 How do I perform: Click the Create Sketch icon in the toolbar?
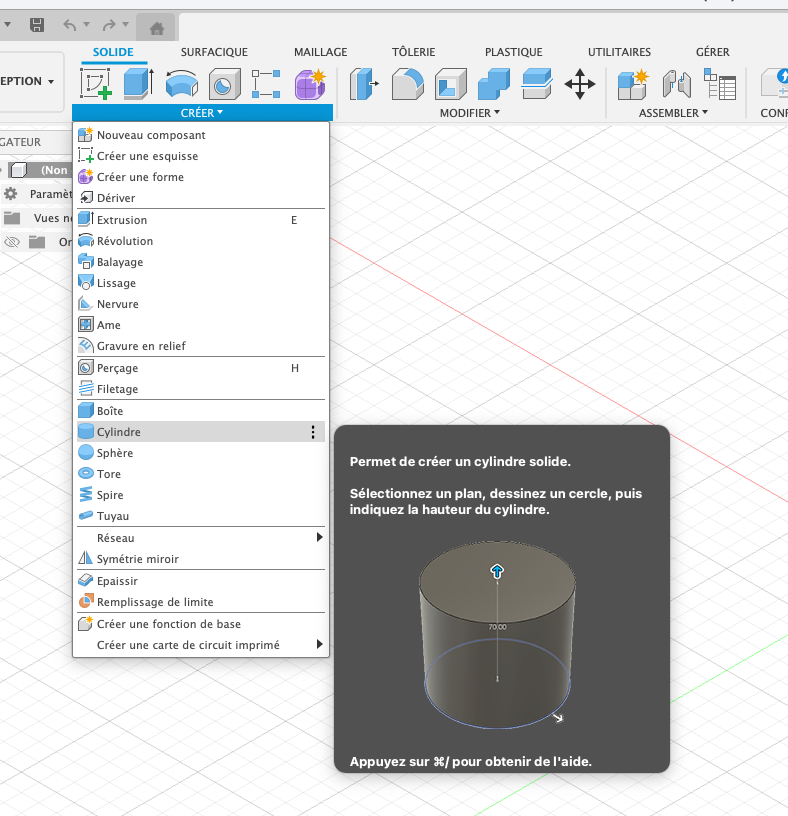[x=95, y=84]
